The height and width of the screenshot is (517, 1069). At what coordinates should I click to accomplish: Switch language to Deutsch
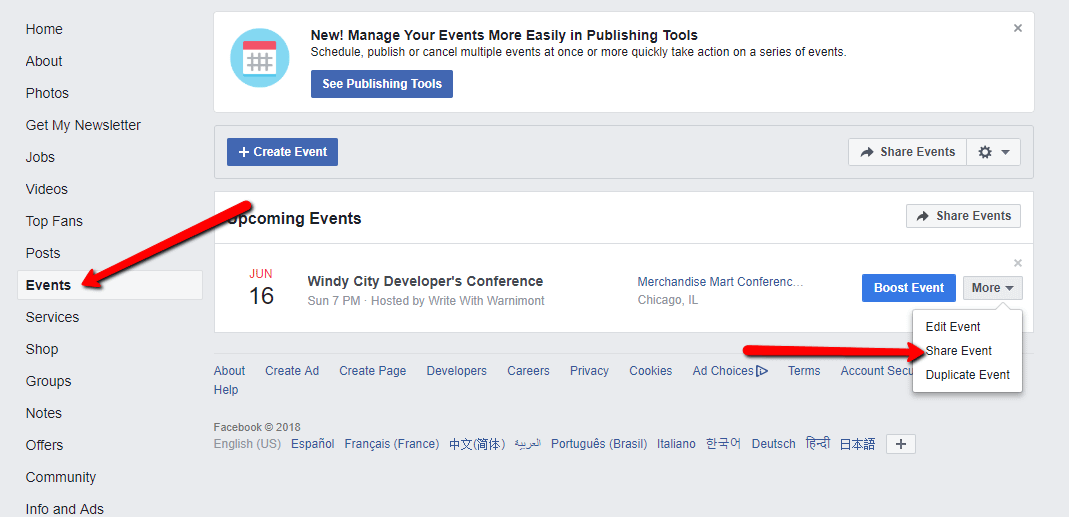pos(774,444)
